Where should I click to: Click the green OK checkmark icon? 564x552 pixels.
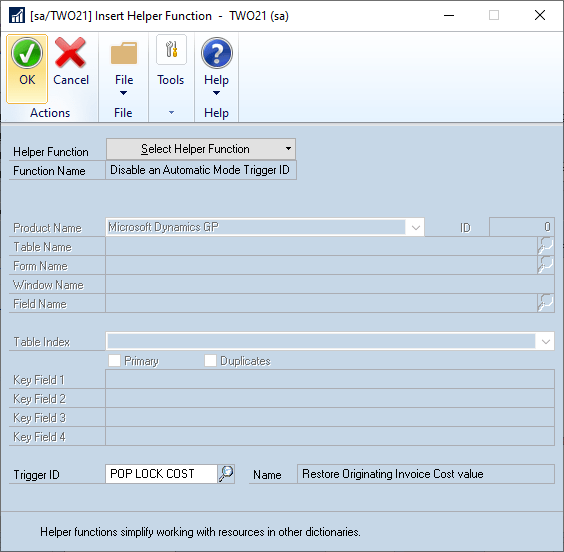click(x=27, y=53)
